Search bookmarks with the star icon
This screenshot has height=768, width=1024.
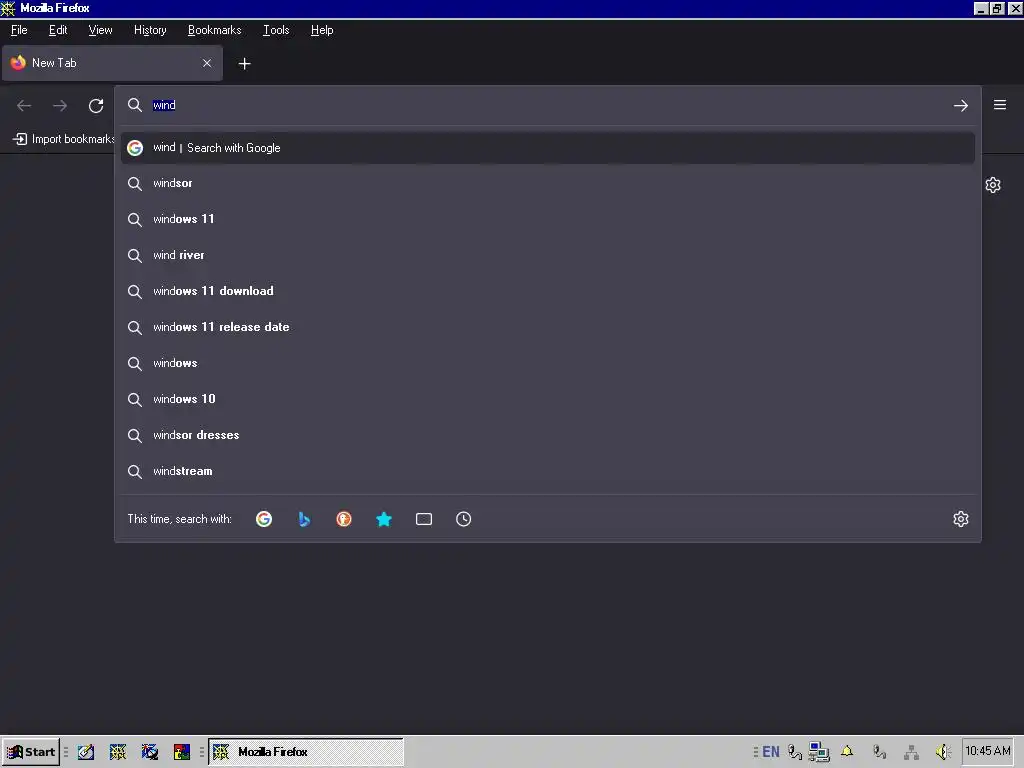coord(384,519)
